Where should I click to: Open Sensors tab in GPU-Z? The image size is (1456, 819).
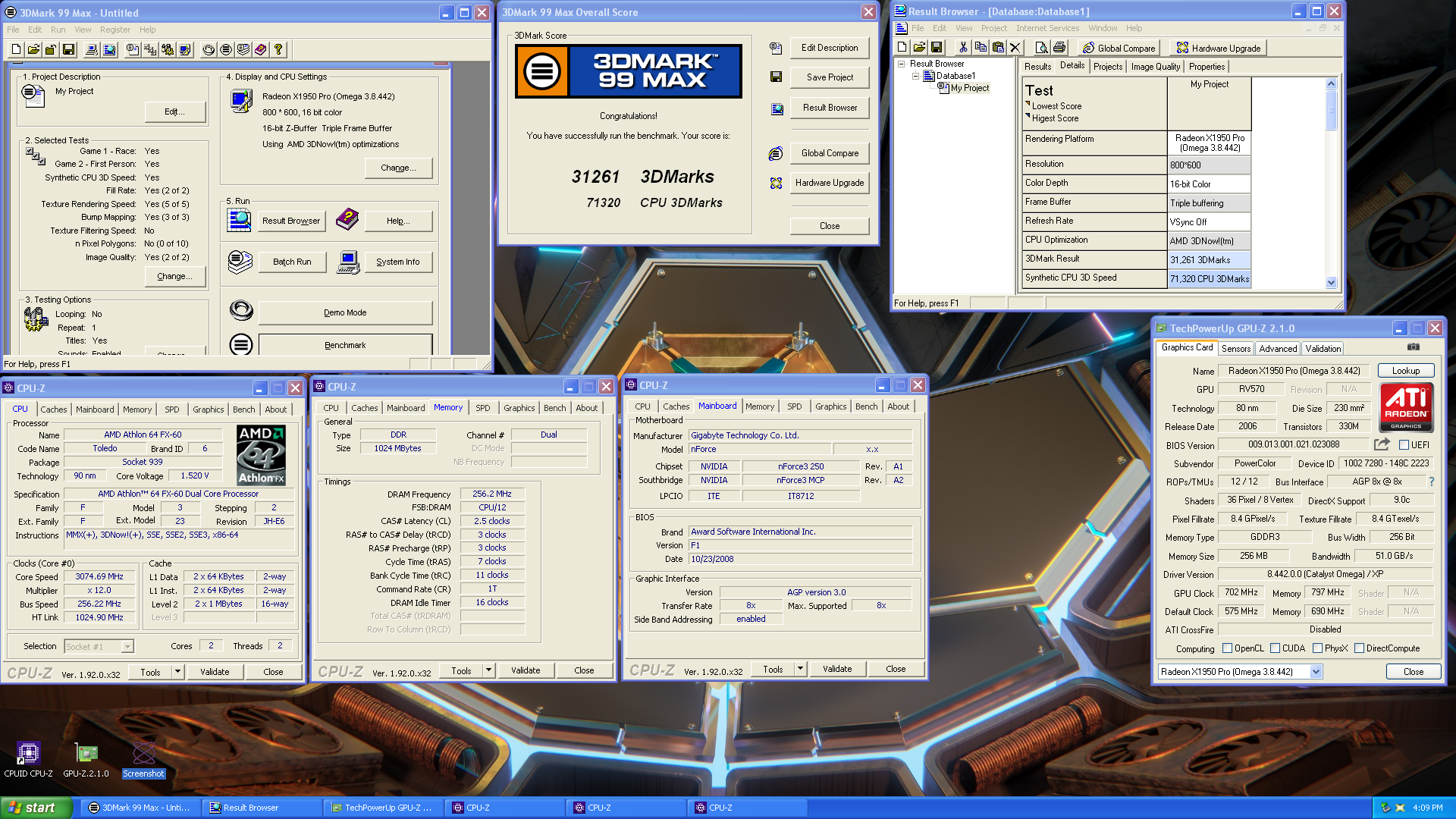[x=1236, y=349]
